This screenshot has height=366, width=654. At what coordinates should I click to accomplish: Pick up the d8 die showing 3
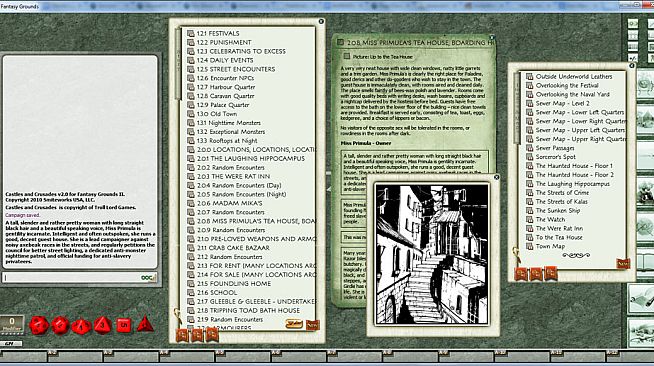tap(103, 326)
